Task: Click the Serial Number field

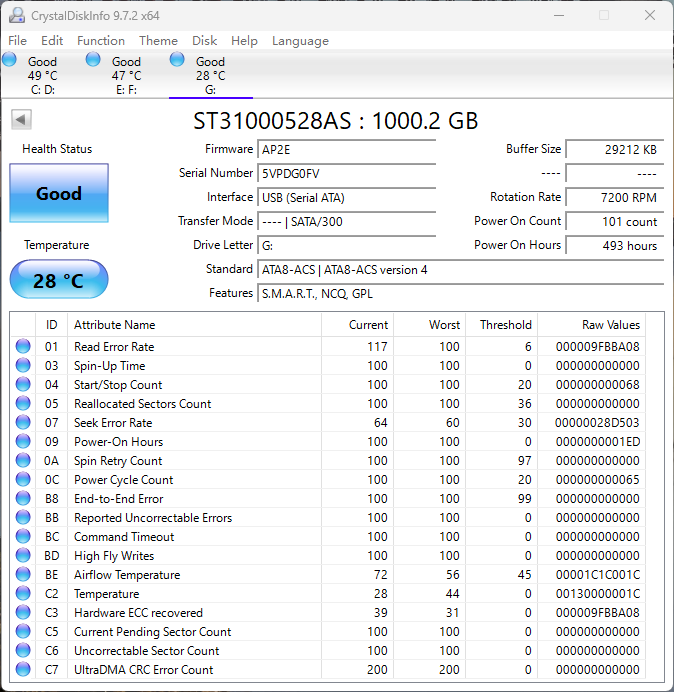Action: click(346, 173)
